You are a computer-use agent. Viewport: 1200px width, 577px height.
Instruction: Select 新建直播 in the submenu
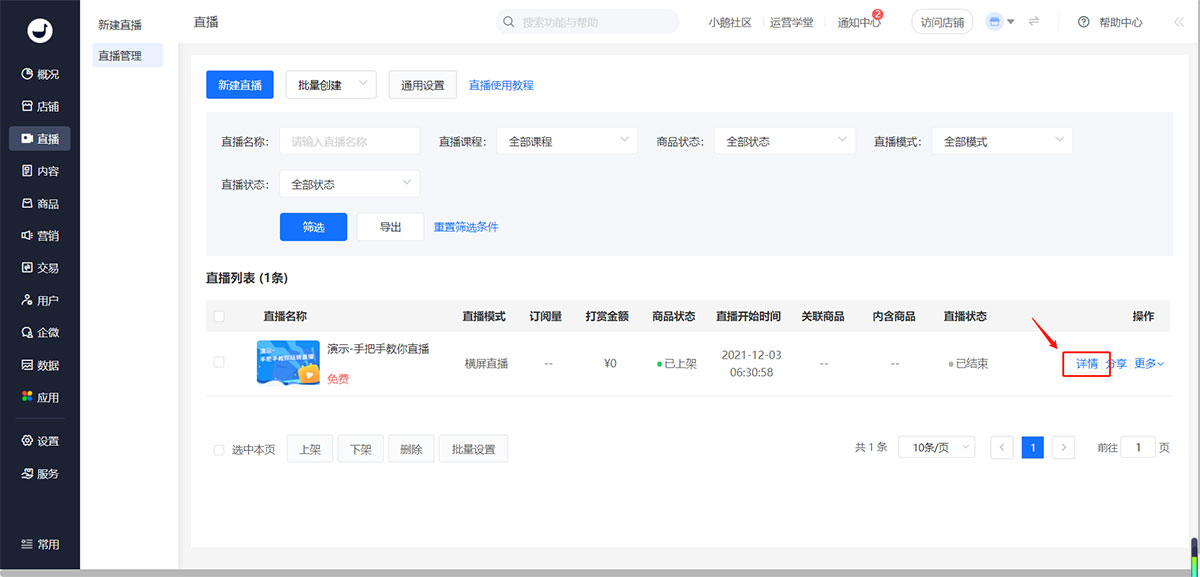[x=122, y=23]
